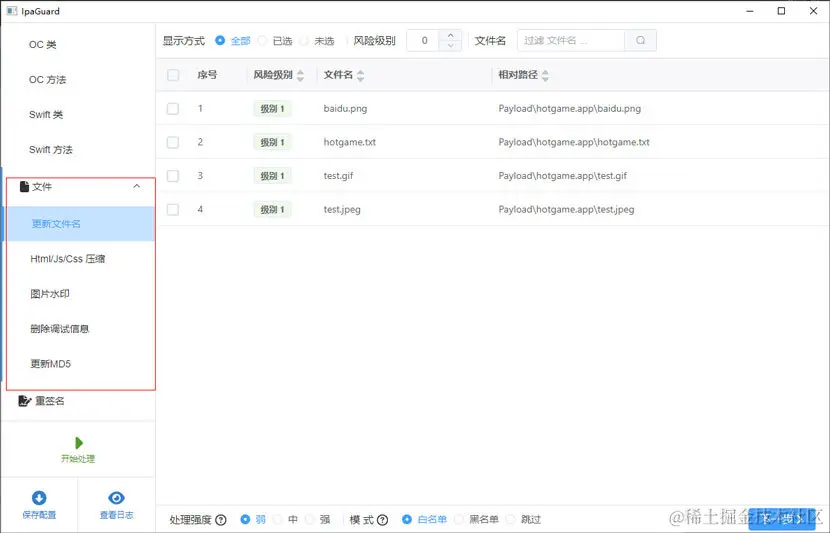Select the 未选 display radio button
Screen dimensions: 830x533
coord(304,40)
